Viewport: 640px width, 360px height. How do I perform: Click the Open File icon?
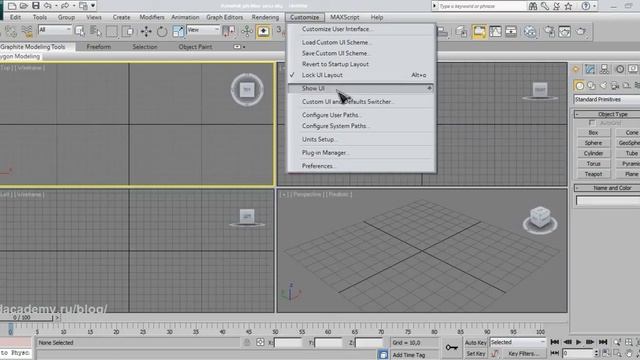[x=24, y=6]
